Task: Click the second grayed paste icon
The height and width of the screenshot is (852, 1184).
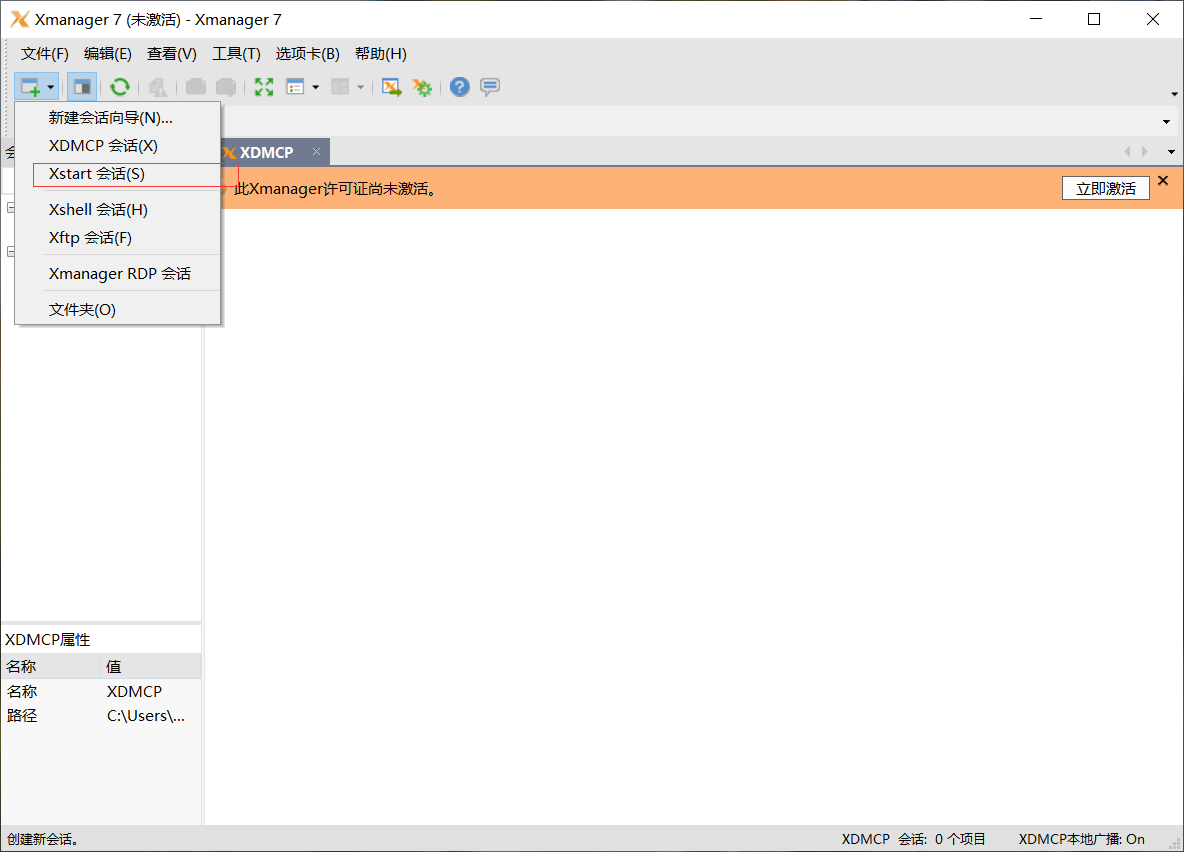Action: [226, 87]
